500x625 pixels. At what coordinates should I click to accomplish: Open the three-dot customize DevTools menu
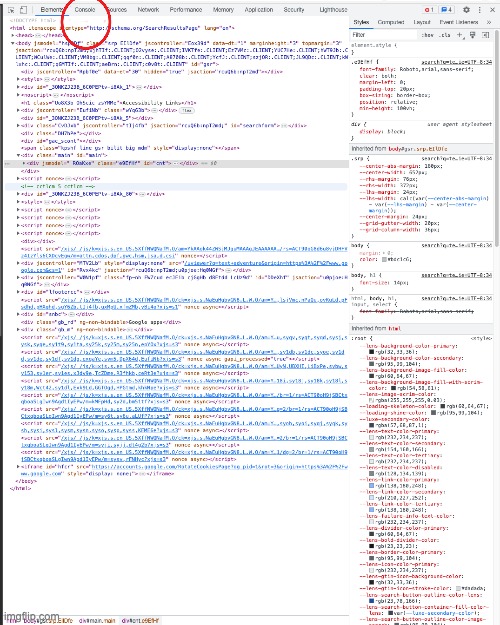tap(479, 10)
